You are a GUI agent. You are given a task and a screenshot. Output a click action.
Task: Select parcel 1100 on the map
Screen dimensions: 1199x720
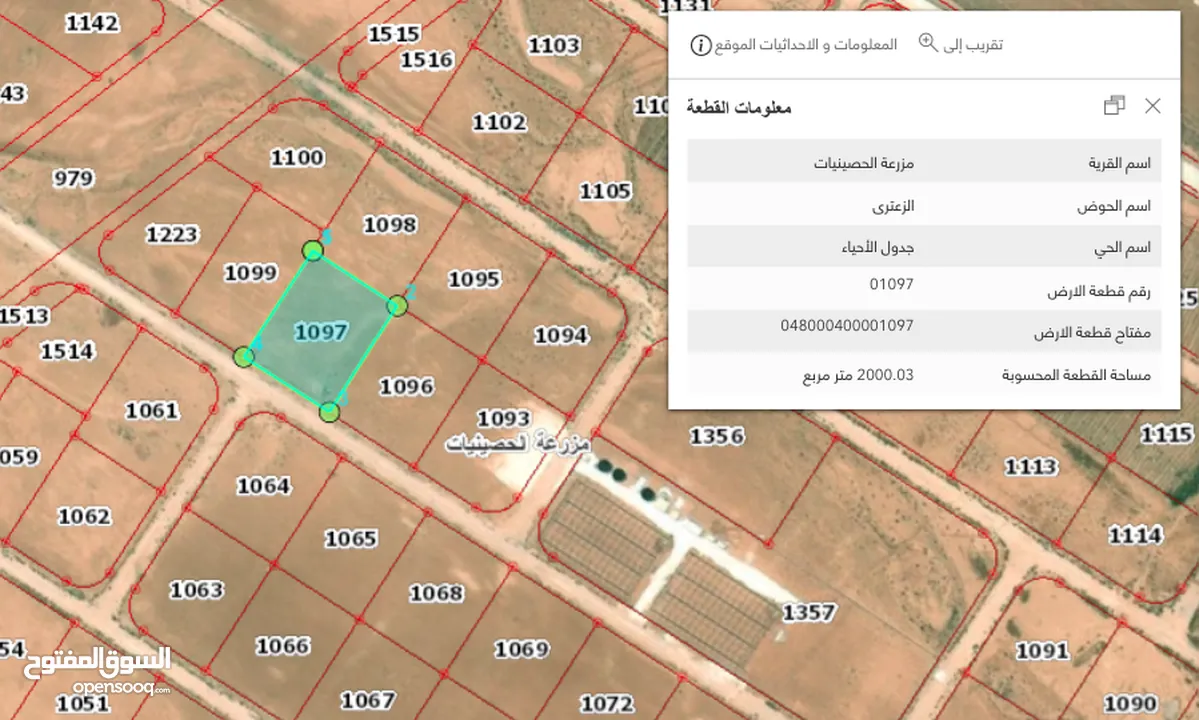(297, 158)
